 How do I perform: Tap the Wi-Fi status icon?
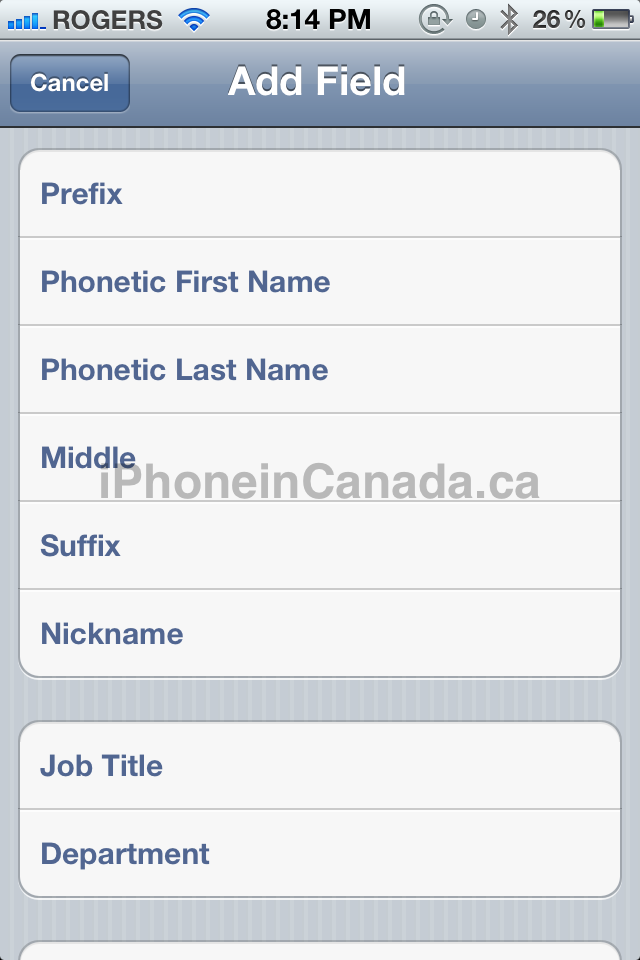click(x=194, y=20)
